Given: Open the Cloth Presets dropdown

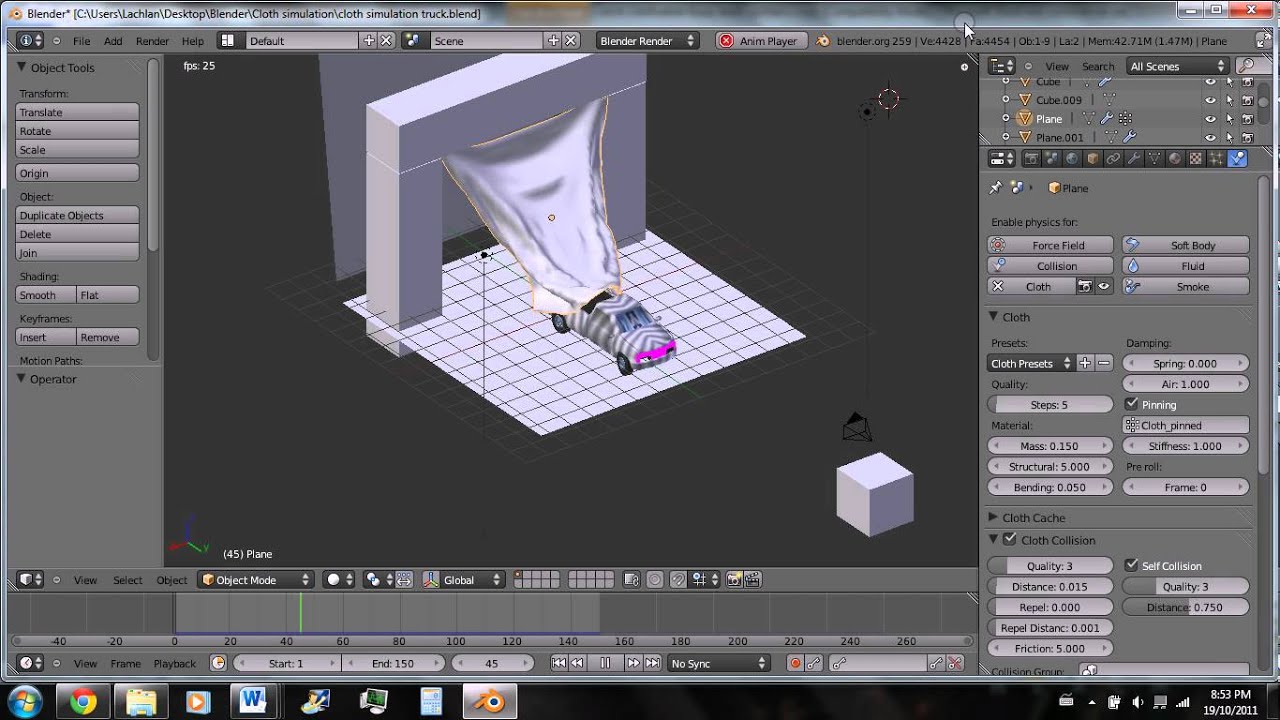Looking at the screenshot, I should [1030, 363].
